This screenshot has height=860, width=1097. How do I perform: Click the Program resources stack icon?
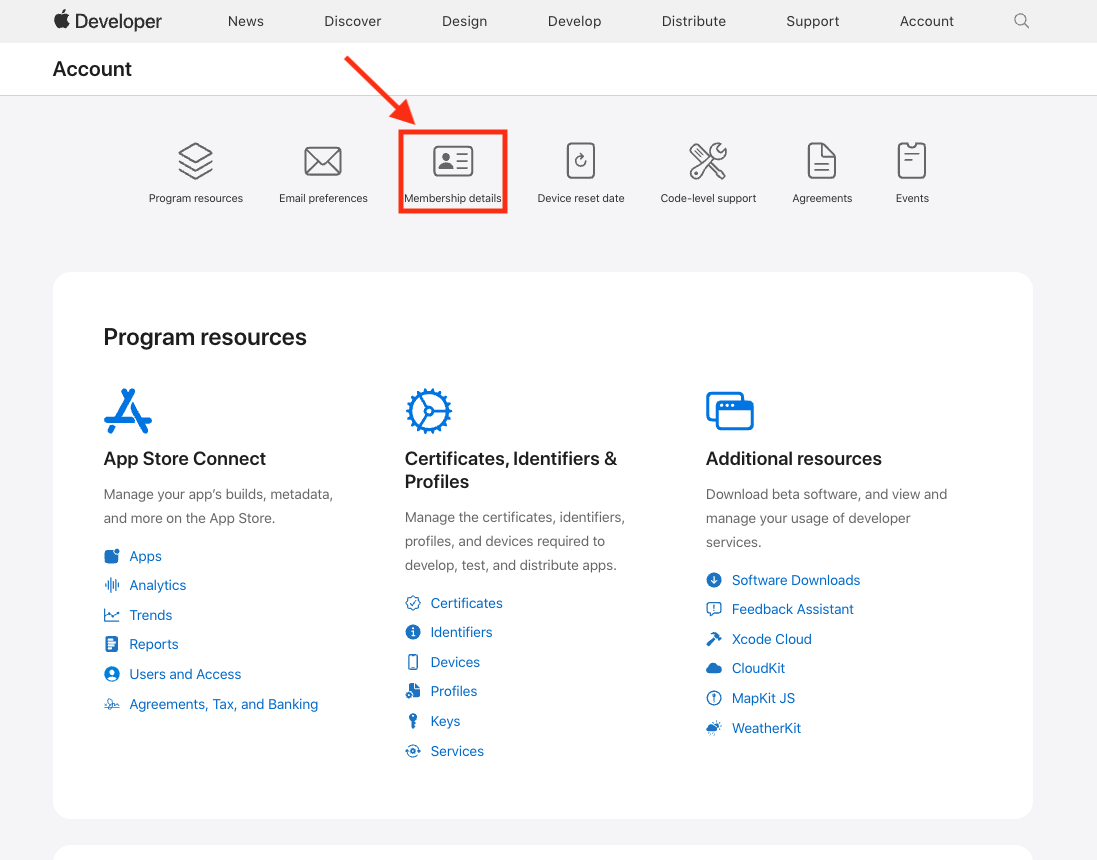click(x=195, y=161)
